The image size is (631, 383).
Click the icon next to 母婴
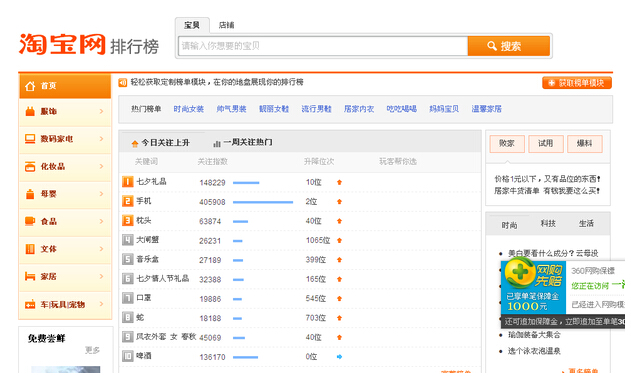coord(30,194)
